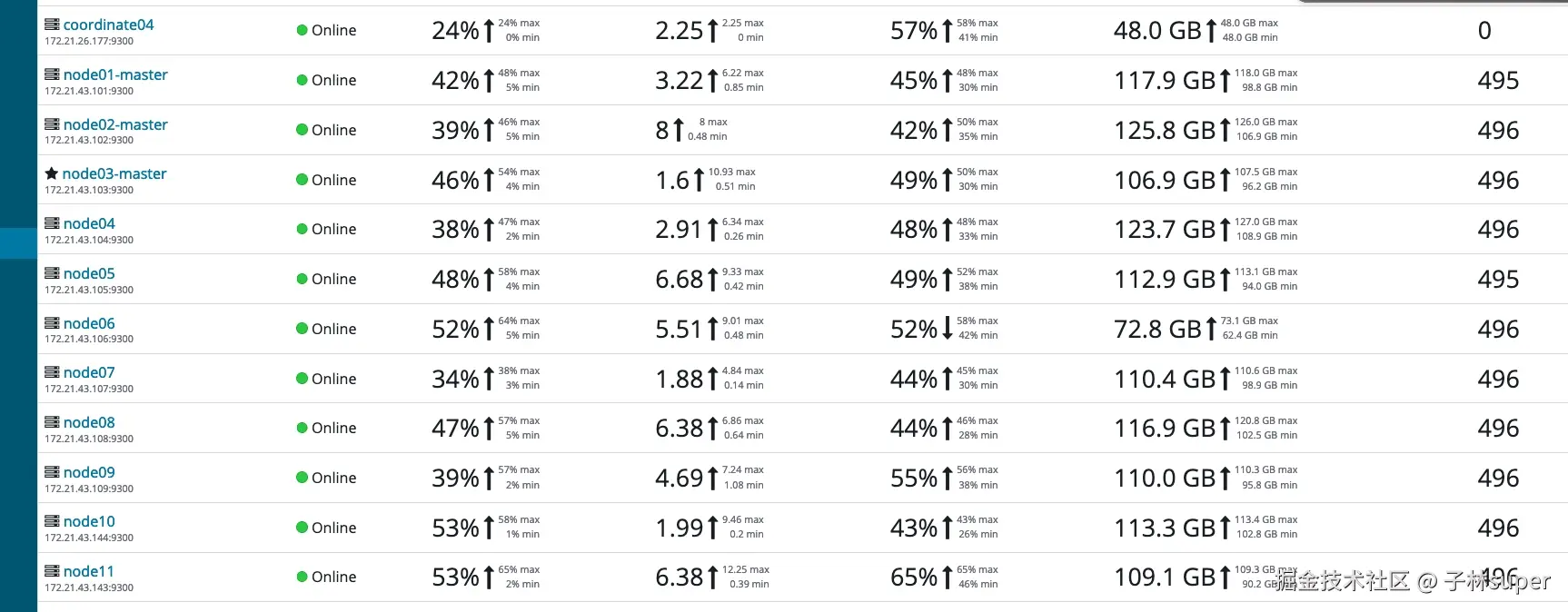Image resolution: width=1568 pixels, height=612 pixels.
Task: Click the IP address 172.21.43.105:9300
Action: pos(89,290)
